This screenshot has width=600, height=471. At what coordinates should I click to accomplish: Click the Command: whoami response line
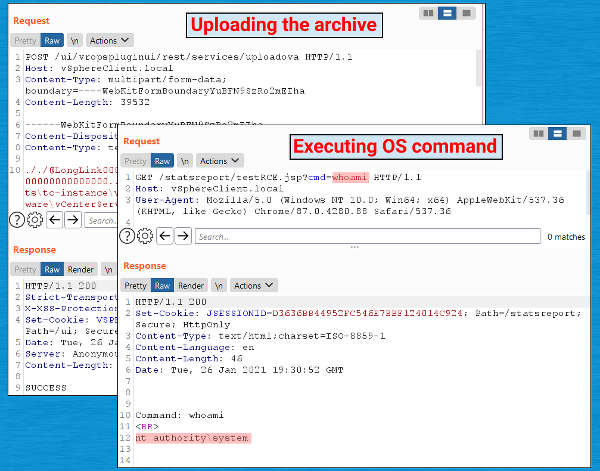pyautogui.click(x=179, y=415)
